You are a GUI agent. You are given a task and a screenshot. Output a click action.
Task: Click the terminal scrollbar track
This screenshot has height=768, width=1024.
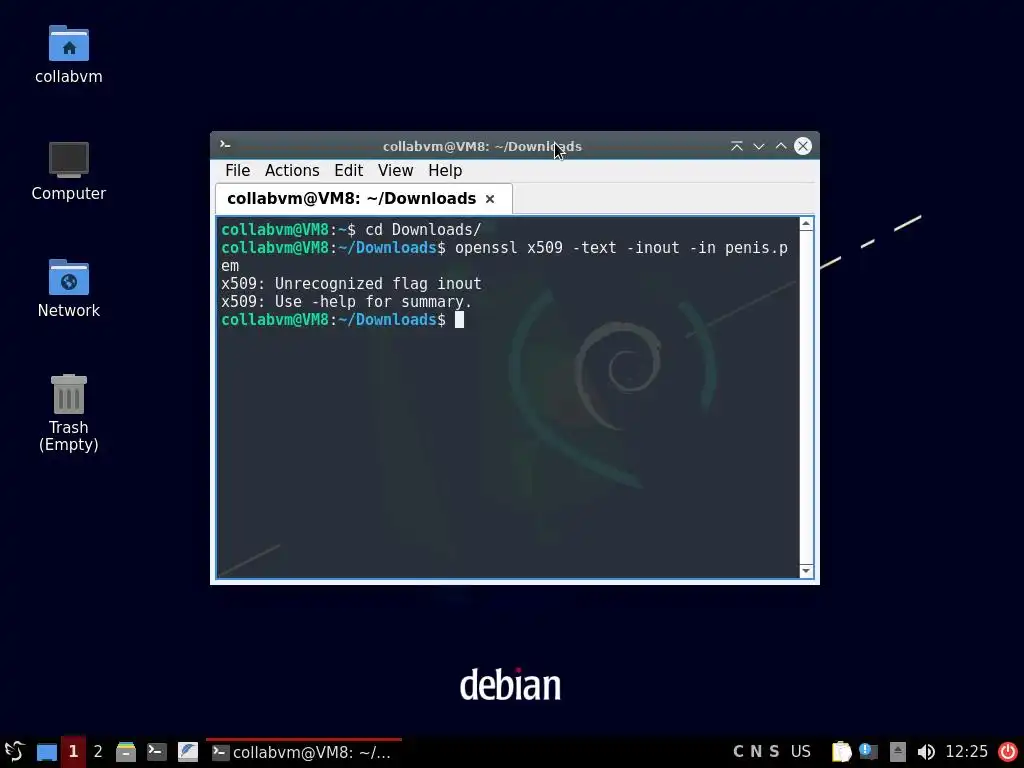[x=807, y=397]
